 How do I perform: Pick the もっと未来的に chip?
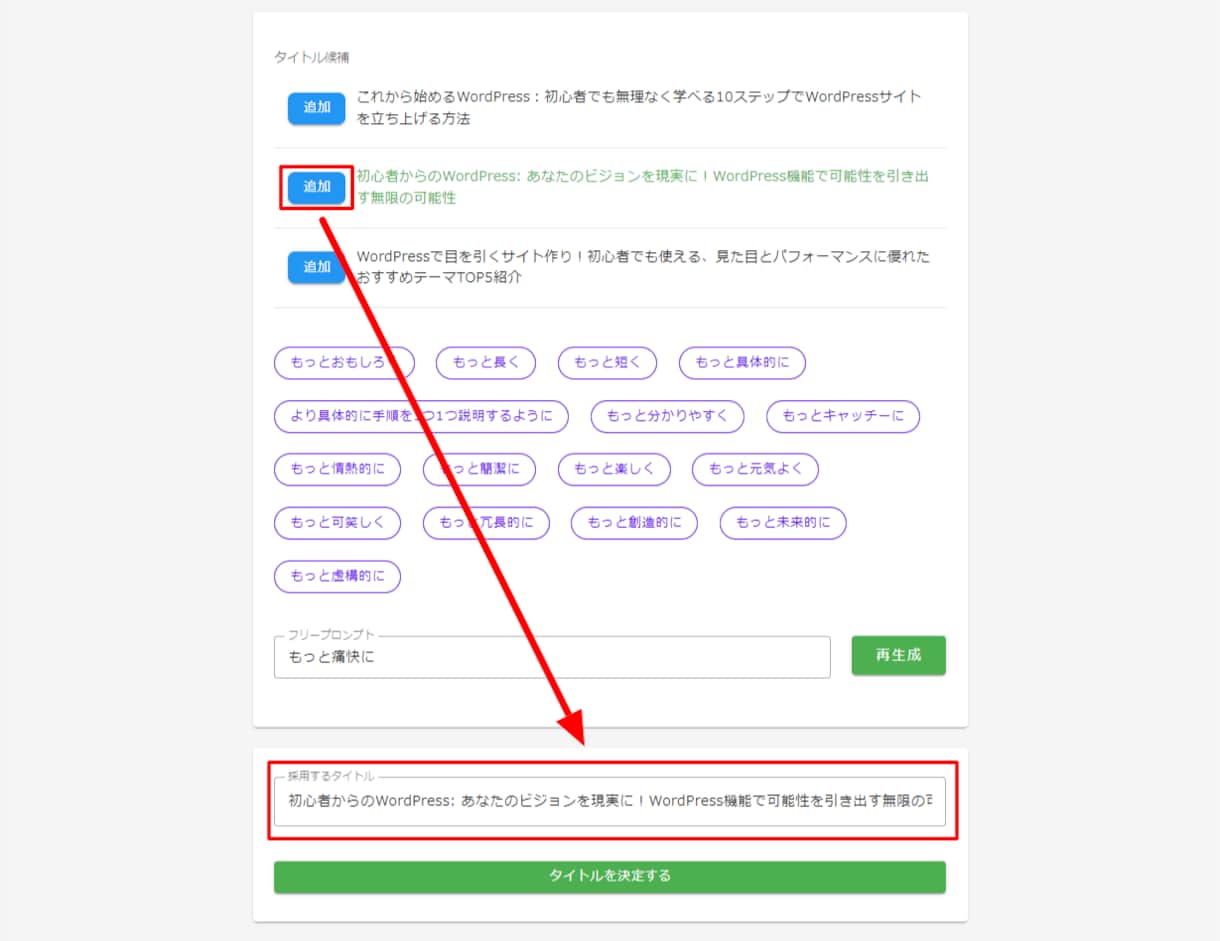(x=783, y=523)
